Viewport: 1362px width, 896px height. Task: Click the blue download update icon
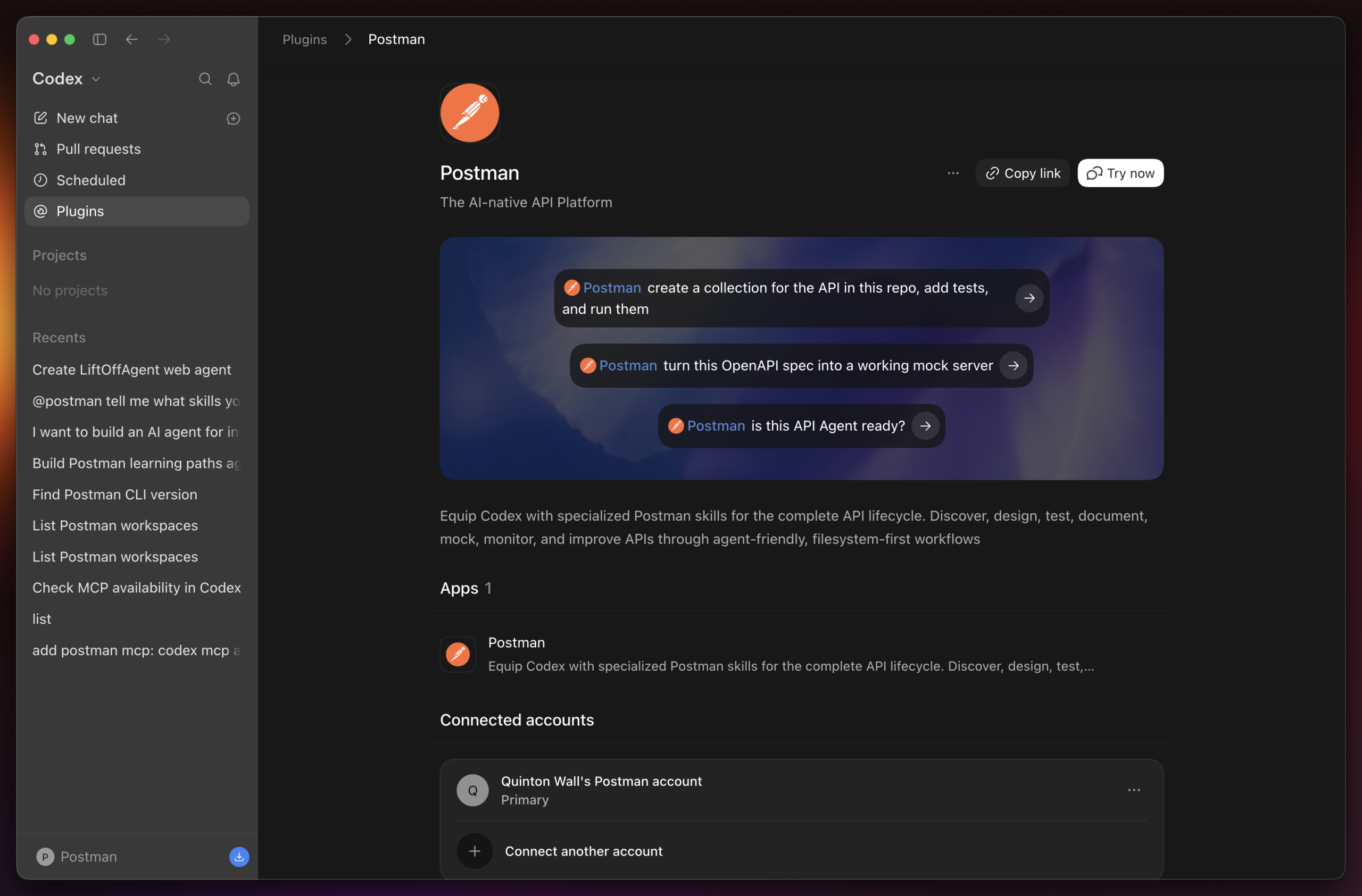(239, 857)
